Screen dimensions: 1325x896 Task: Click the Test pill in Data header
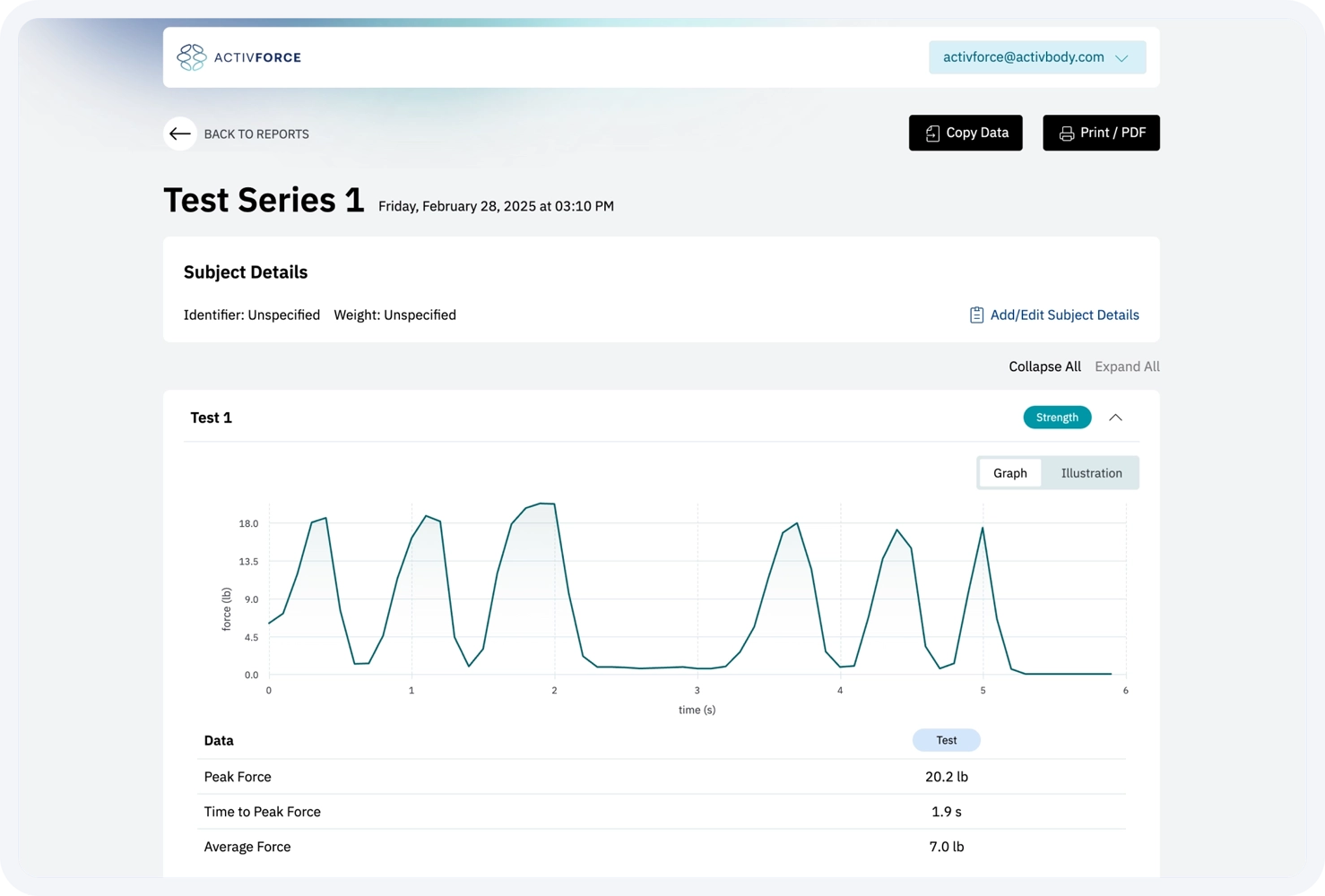(946, 740)
